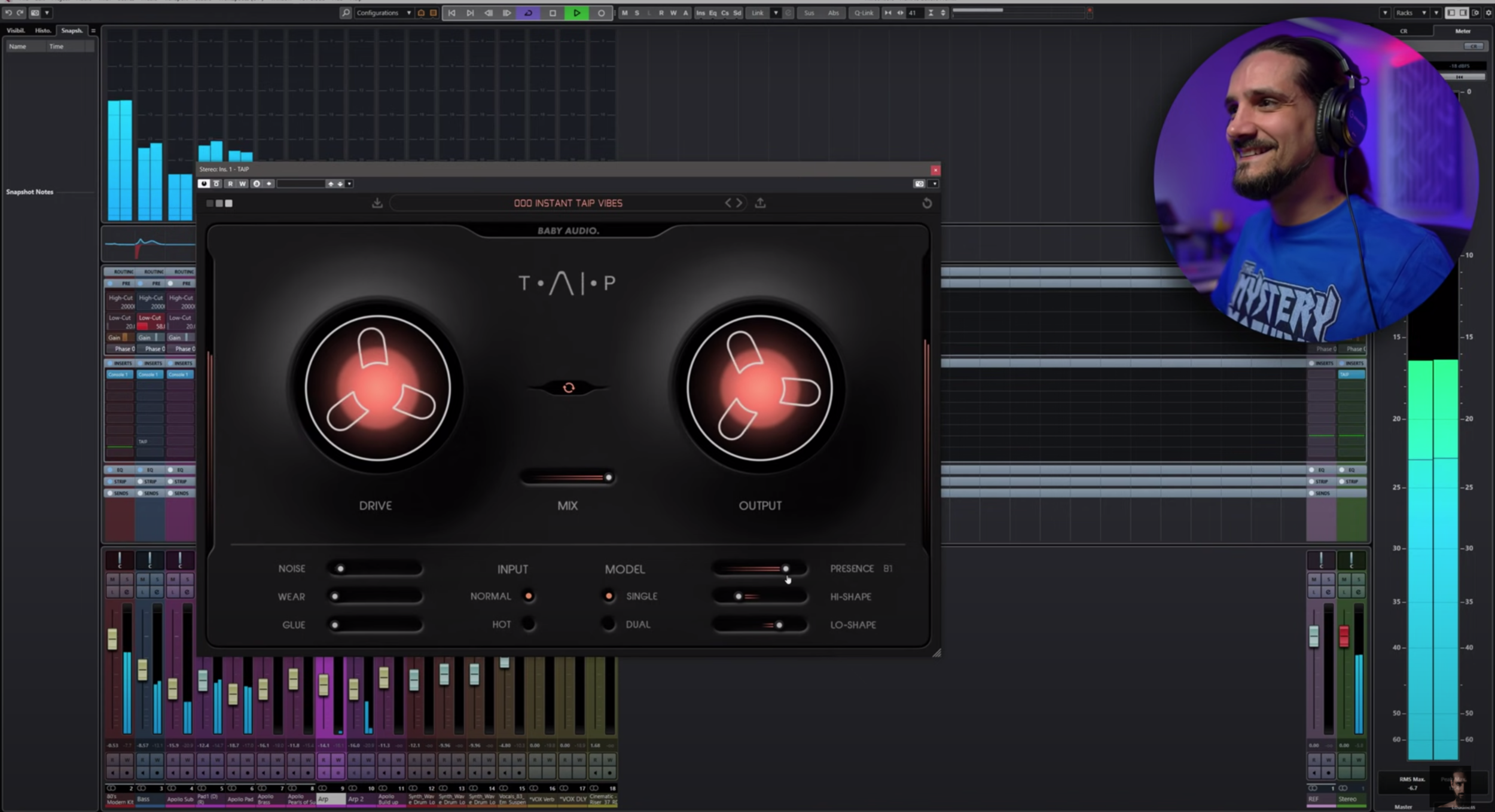Export the preset with TAIP upload icon
The image size is (1495, 812).
point(760,203)
